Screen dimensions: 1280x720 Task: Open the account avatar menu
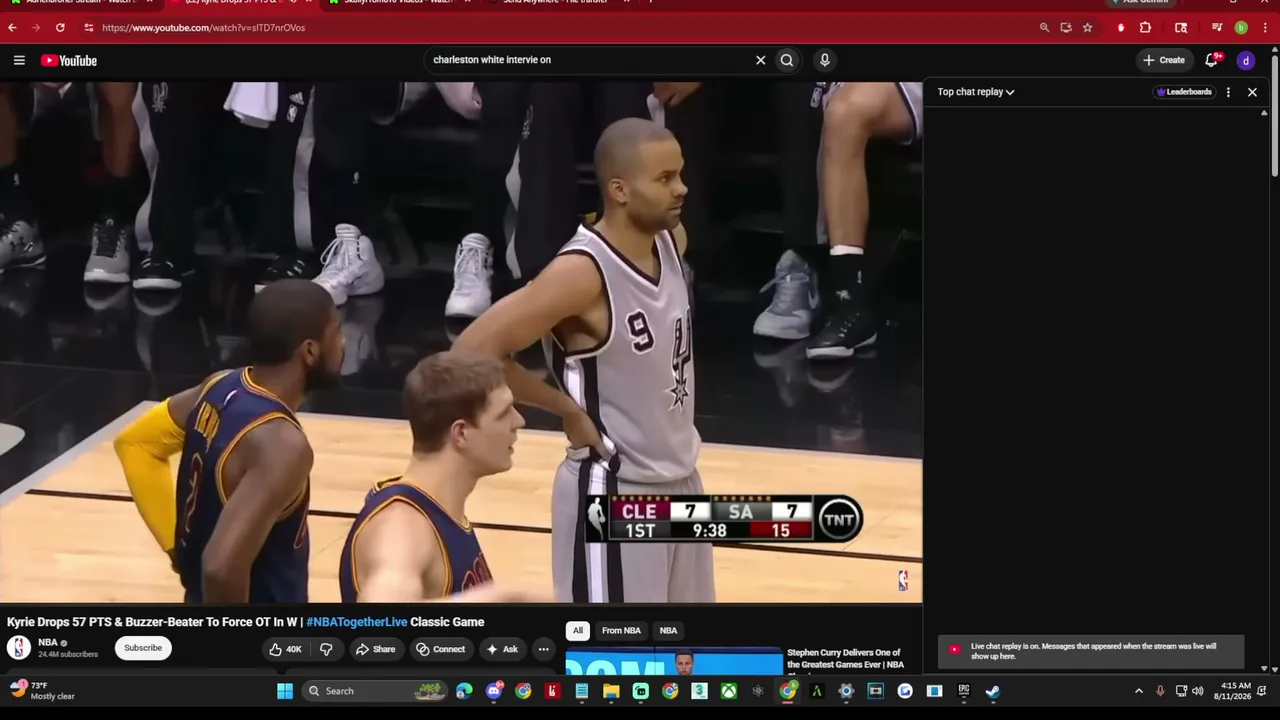click(1246, 61)
